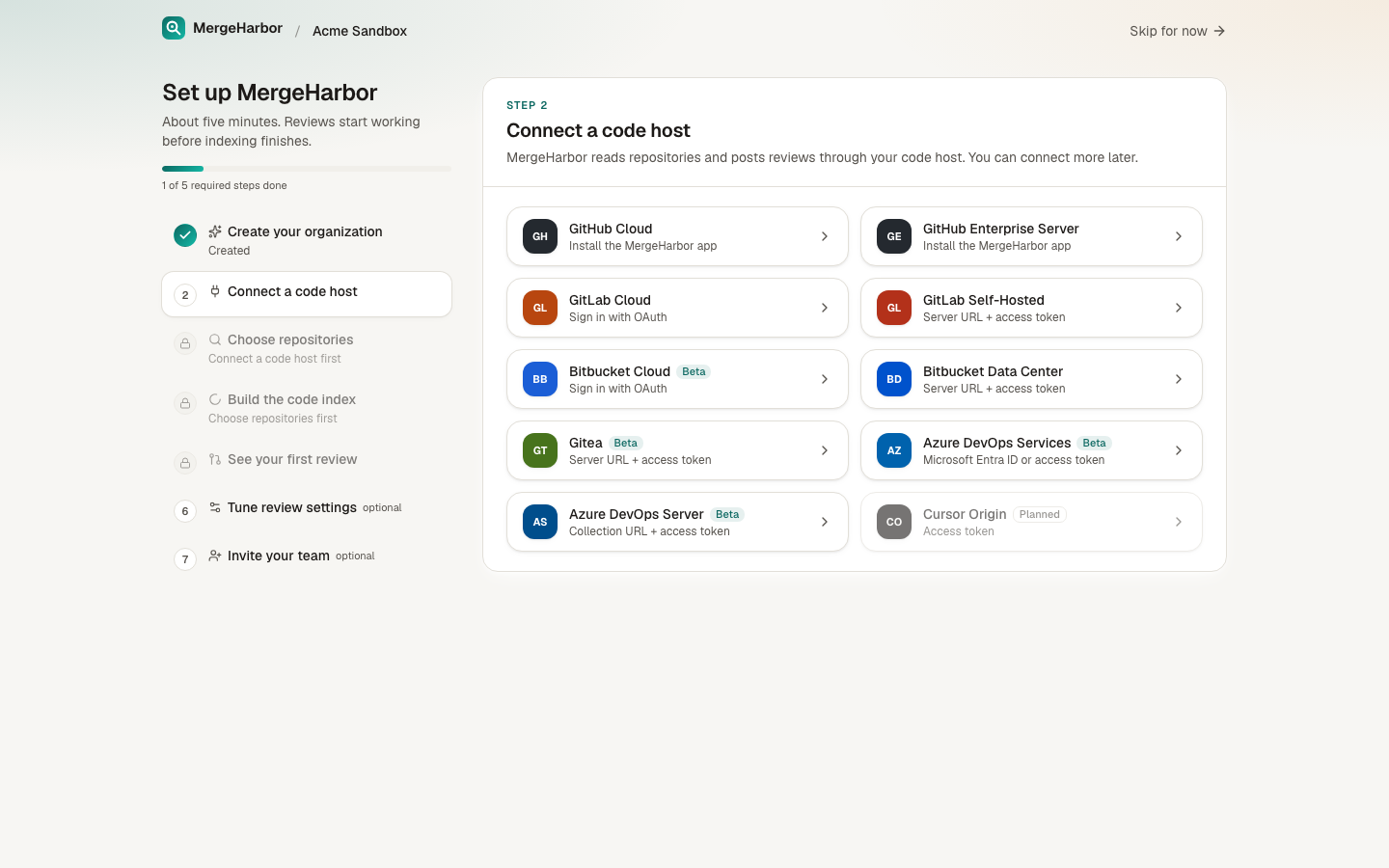Image resolution: width=1389 pixels, height=868 pixels.
Task: Click the green completed checkmark icon
Action: [185, 235]
